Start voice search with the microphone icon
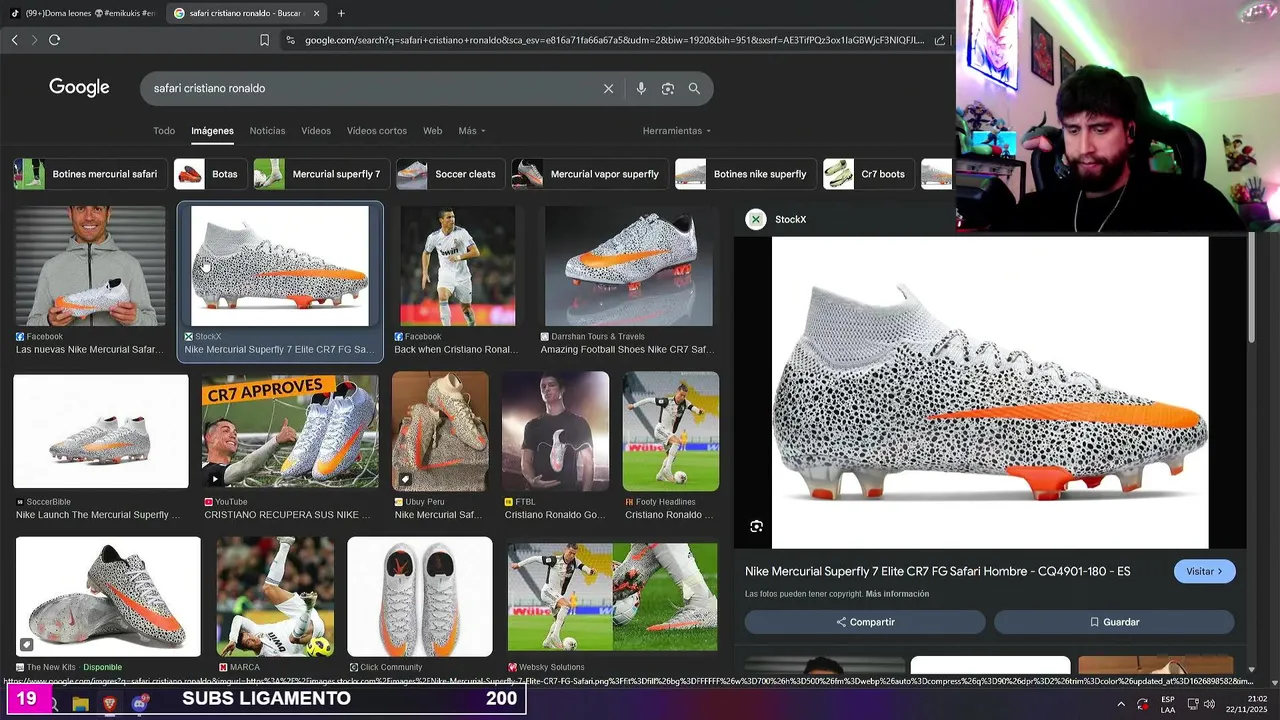Viewport: 1280px width, 720px height. pyautogui.click(x=641, y=89)
